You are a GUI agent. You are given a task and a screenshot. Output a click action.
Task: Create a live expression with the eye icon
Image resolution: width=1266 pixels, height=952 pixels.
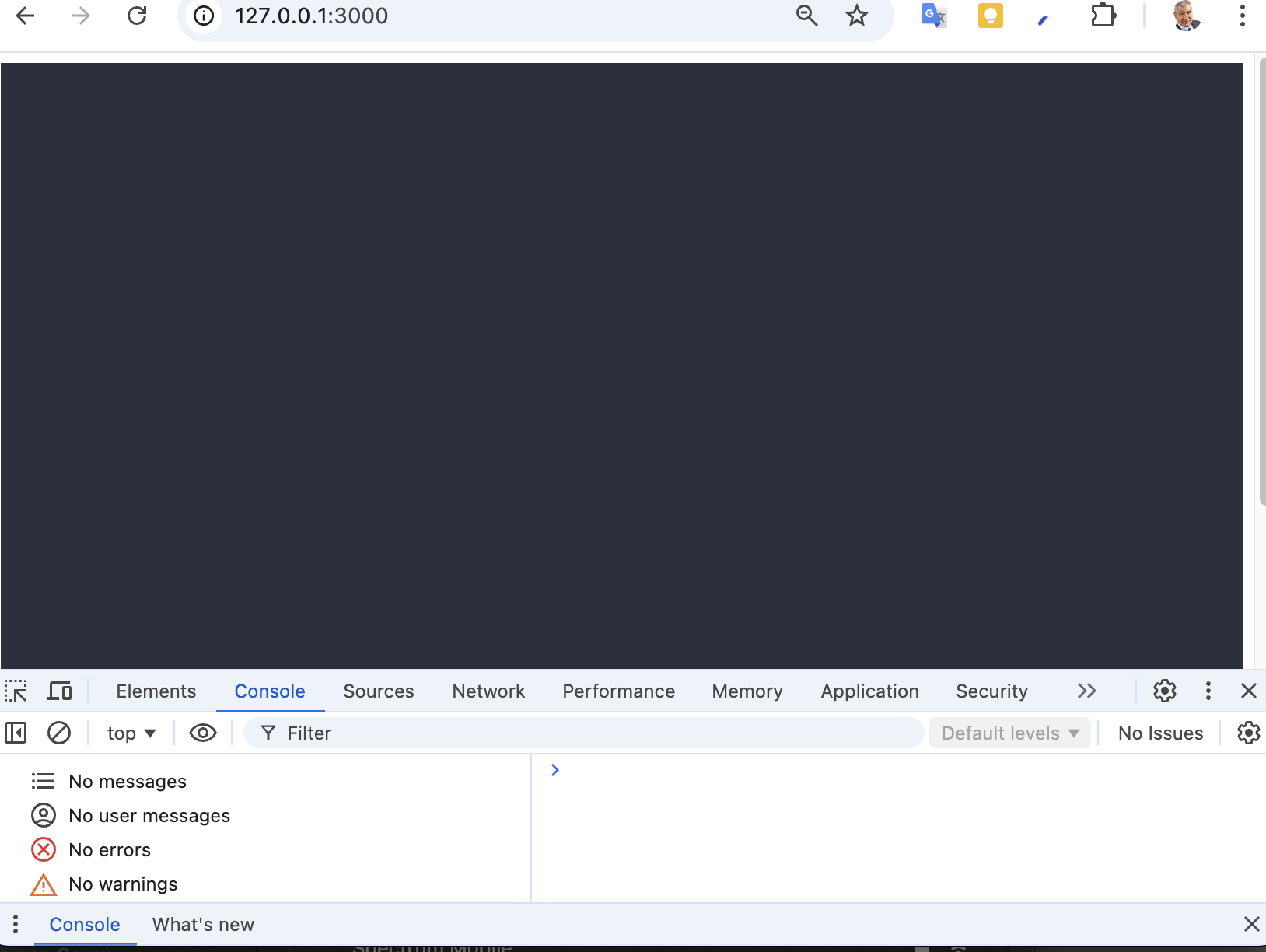coord(203,733)
